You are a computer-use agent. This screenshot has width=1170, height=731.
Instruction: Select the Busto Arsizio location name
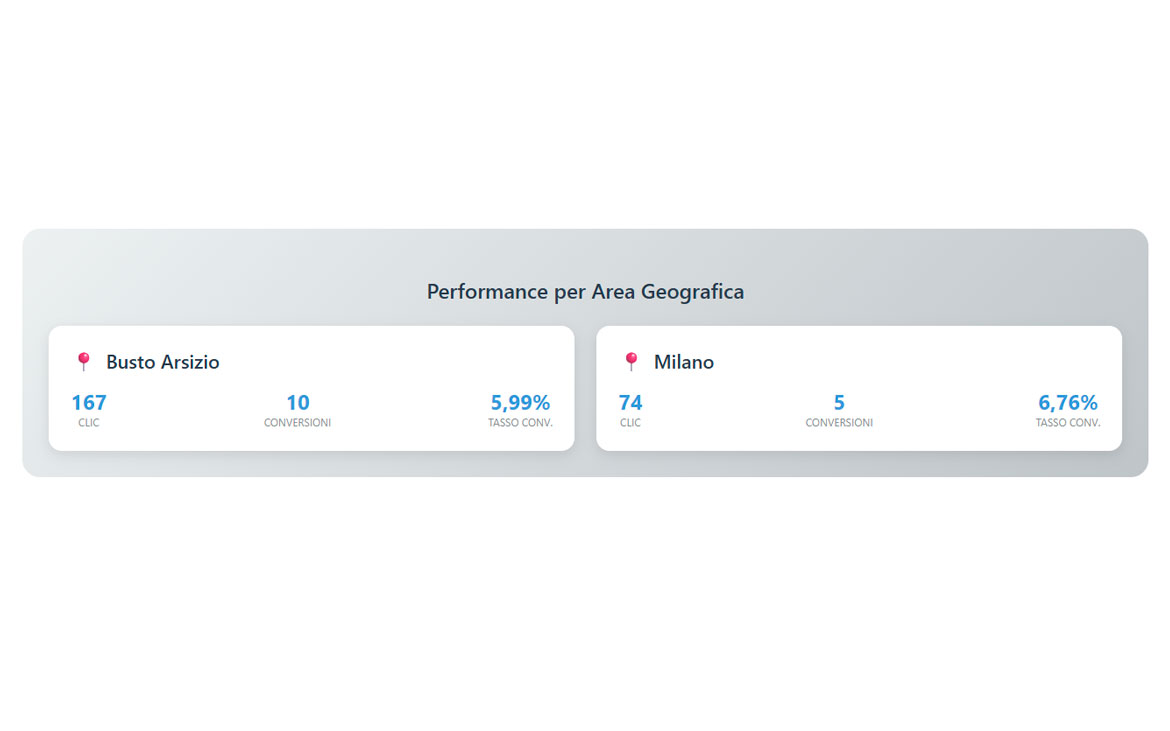163,362
